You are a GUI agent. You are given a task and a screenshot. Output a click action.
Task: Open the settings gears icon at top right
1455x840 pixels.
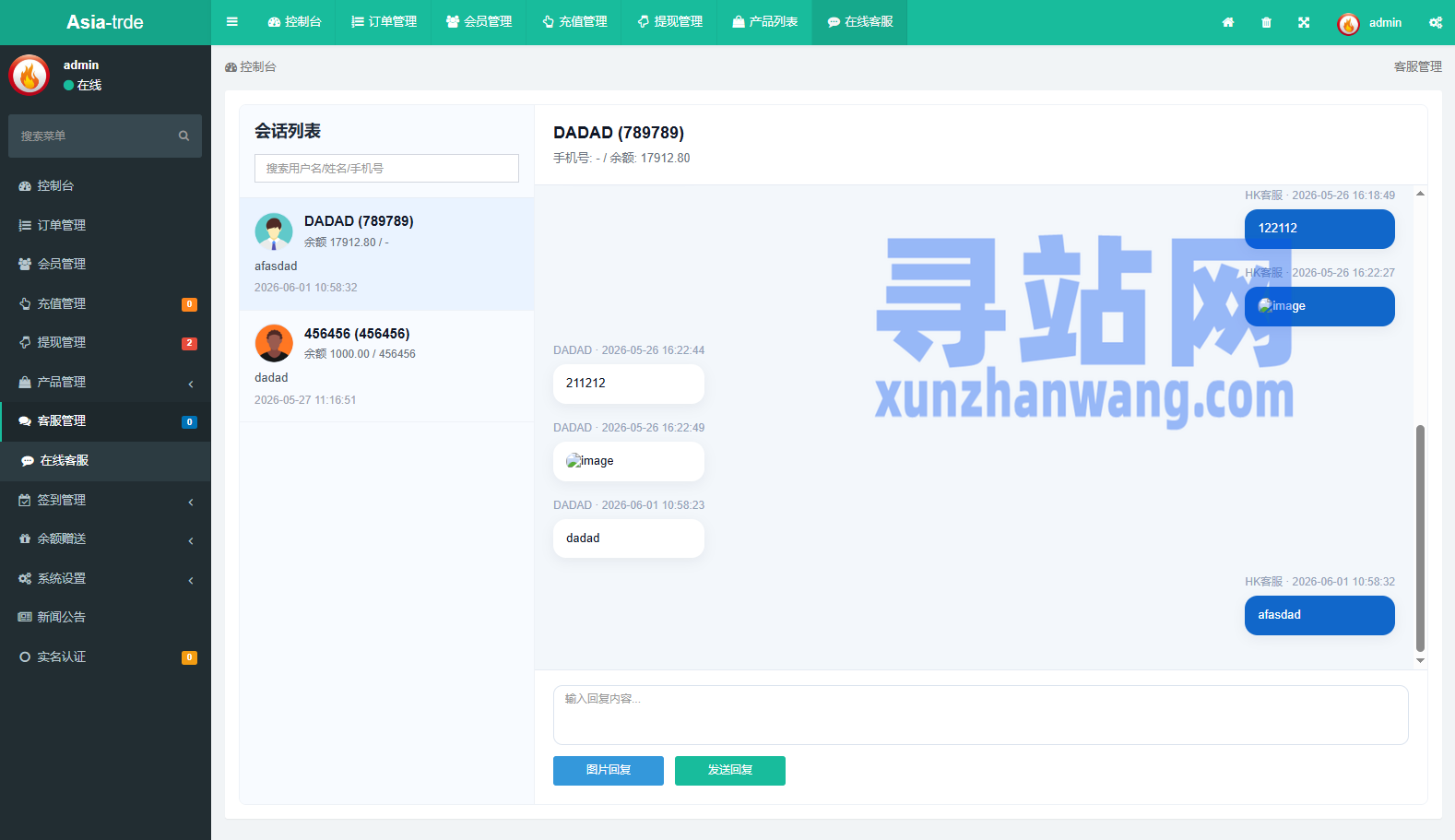[1436, 22]
